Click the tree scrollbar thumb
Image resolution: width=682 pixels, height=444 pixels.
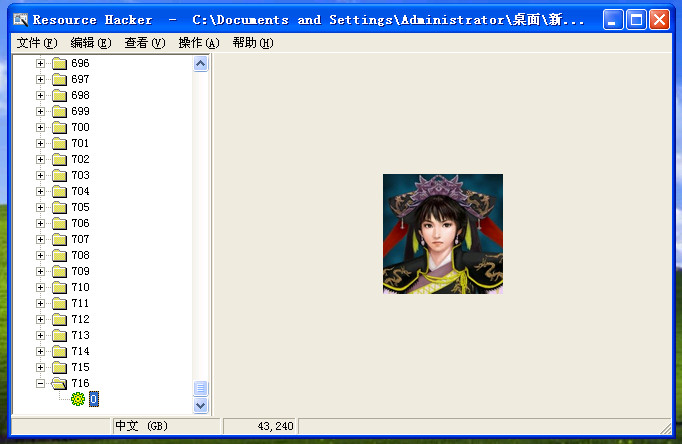[x=201, y=388]
